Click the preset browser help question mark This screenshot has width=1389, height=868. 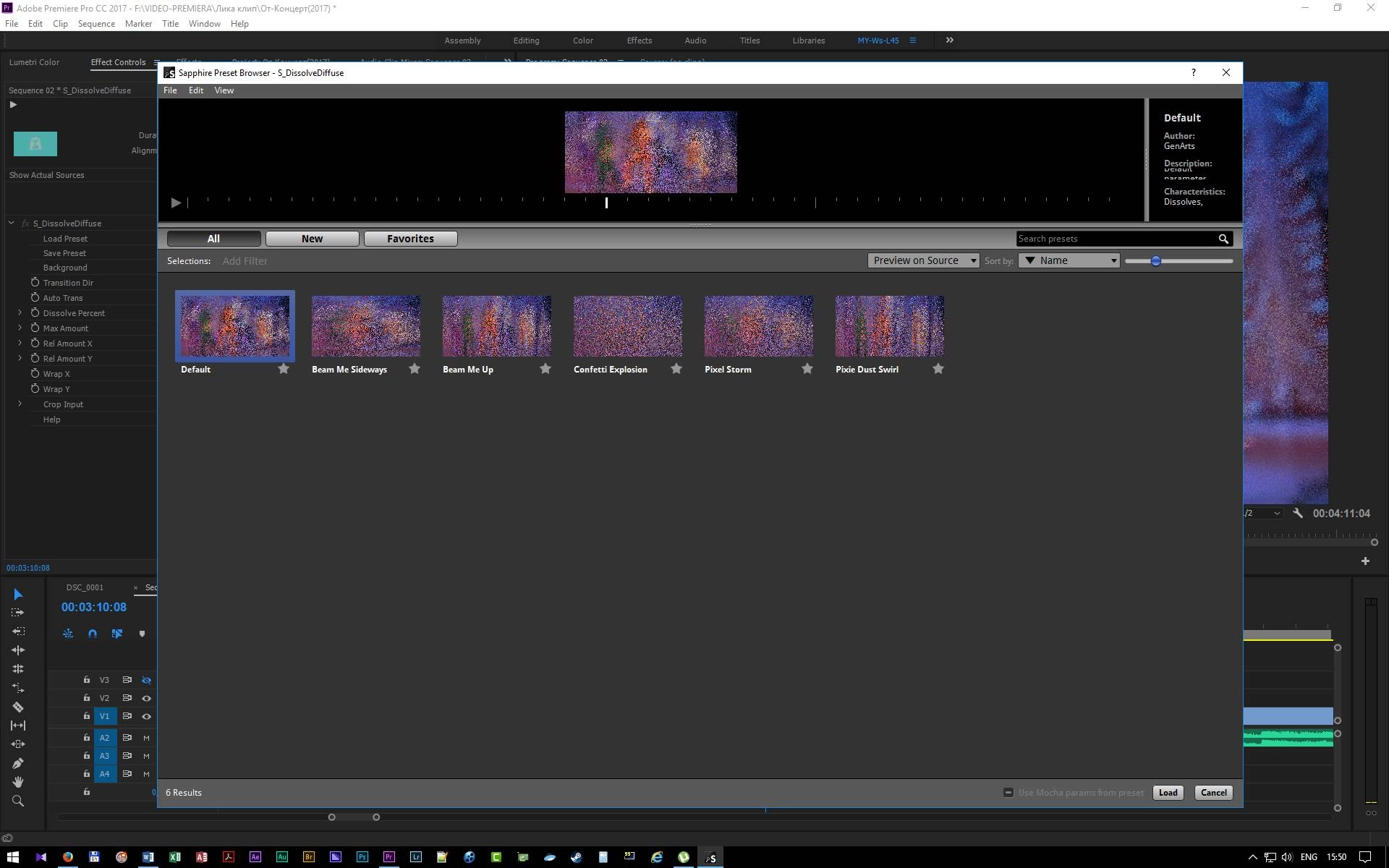[x=1194, y=72]
